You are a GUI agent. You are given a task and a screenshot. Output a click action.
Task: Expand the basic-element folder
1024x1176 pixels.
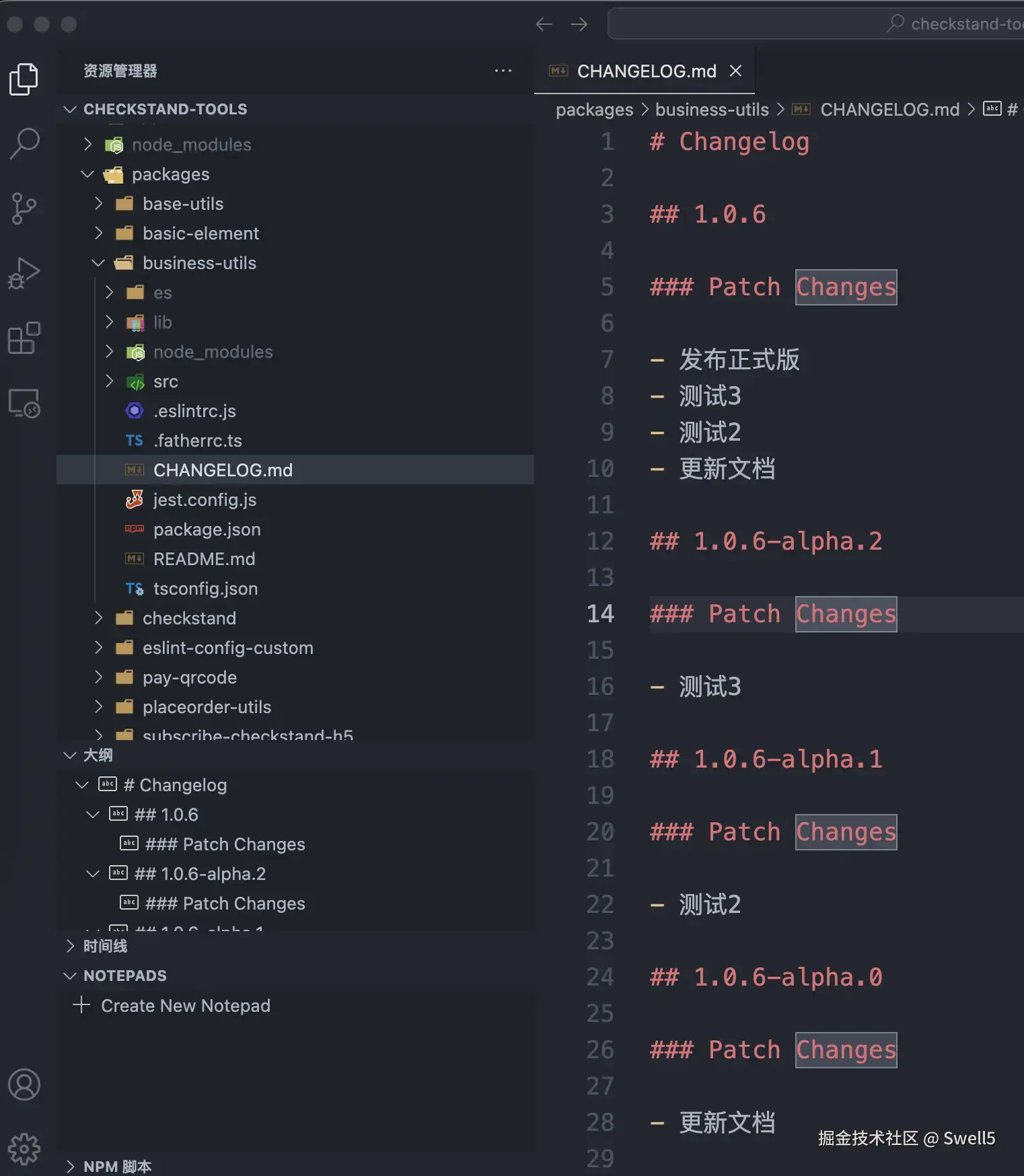[98, 233]
